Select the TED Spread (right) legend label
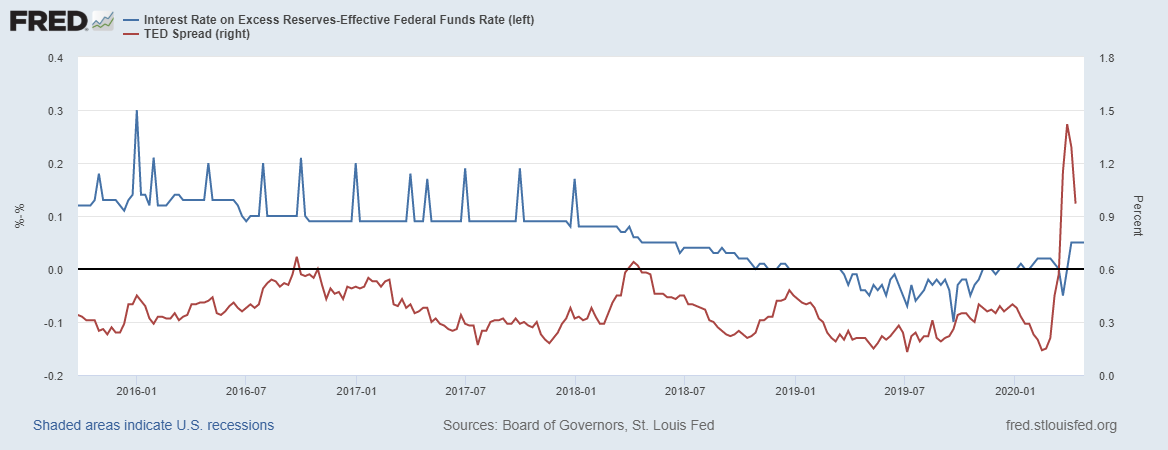The width and height of the screenshot is (1168, 450). coord(196,34)
